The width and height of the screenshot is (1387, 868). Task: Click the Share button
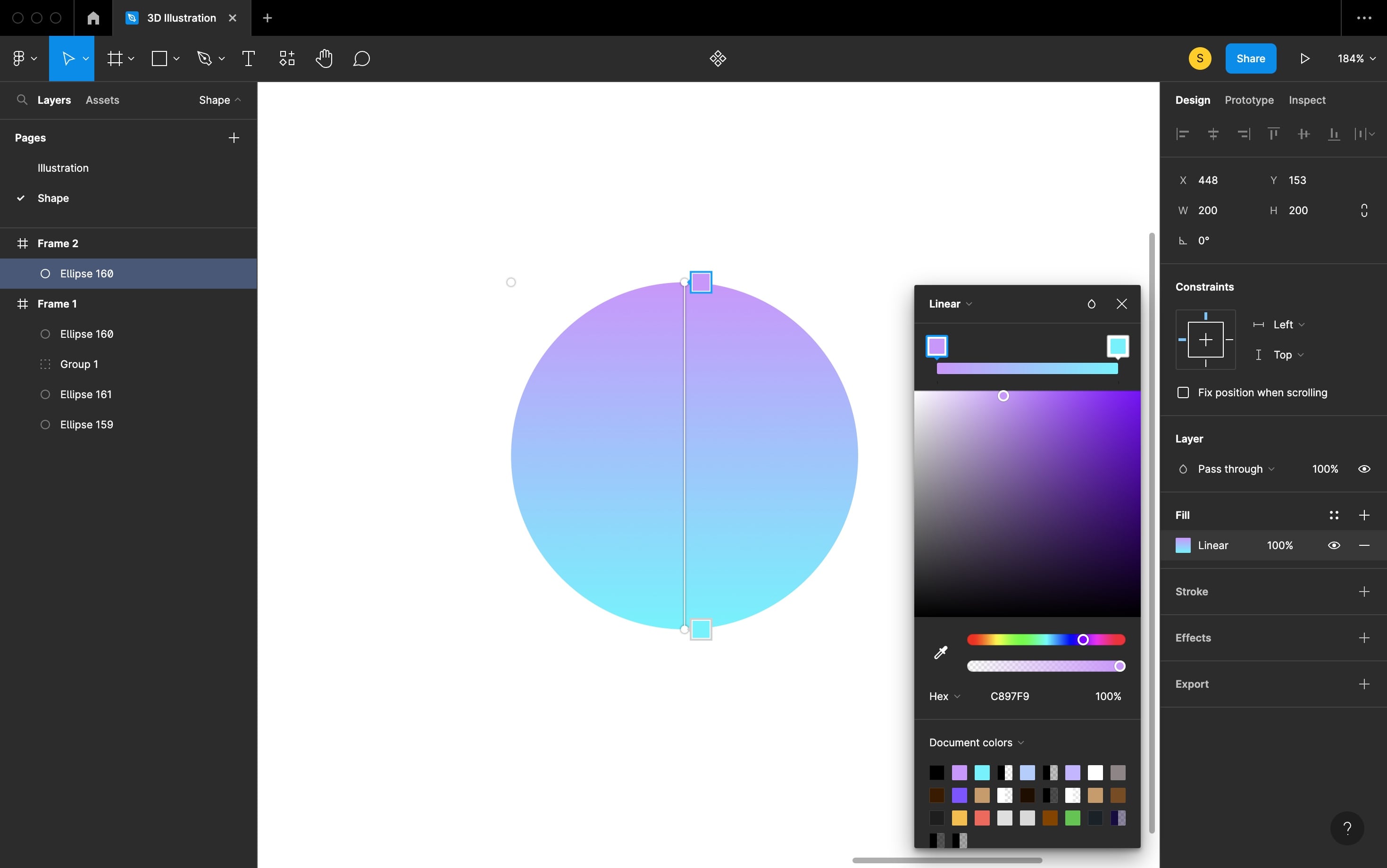click(1250, 58)
